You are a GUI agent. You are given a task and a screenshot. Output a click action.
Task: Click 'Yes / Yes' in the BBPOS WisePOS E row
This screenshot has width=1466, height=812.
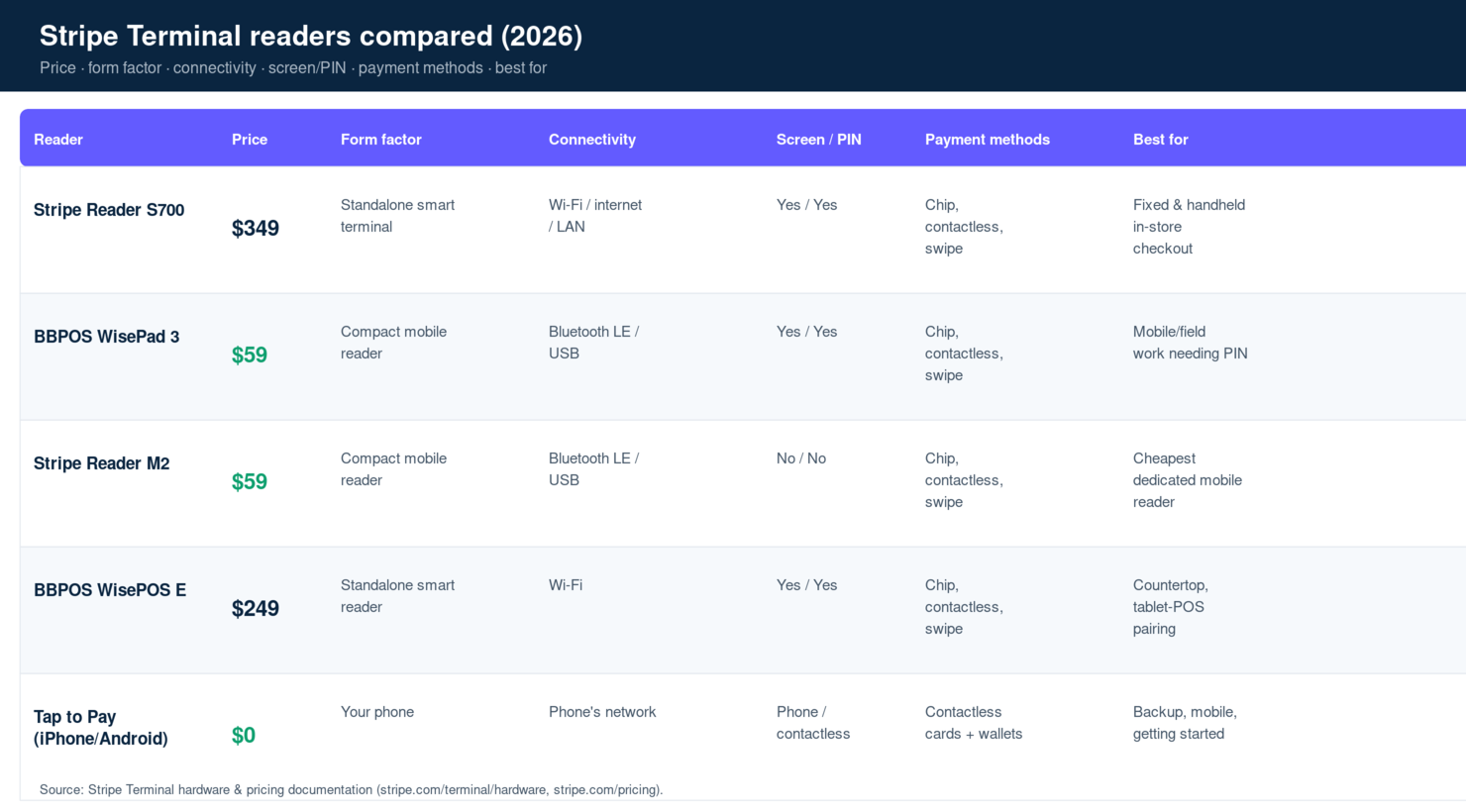[807, 585]
